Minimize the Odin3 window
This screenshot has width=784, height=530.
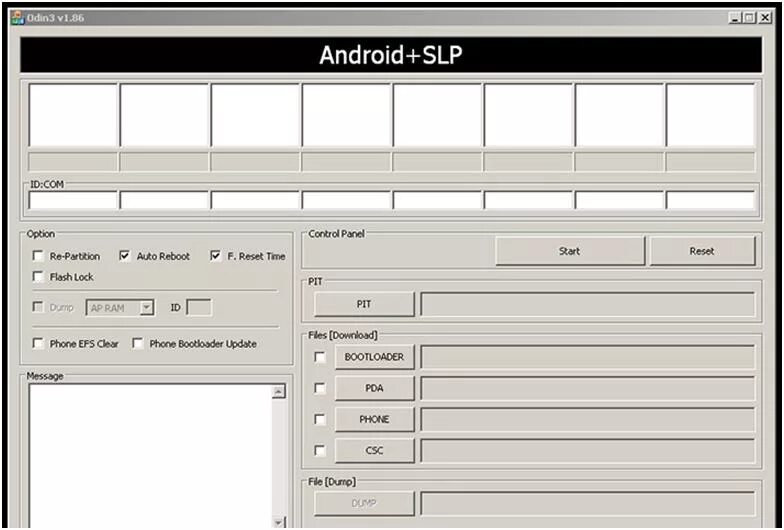(x=734, y=18)
